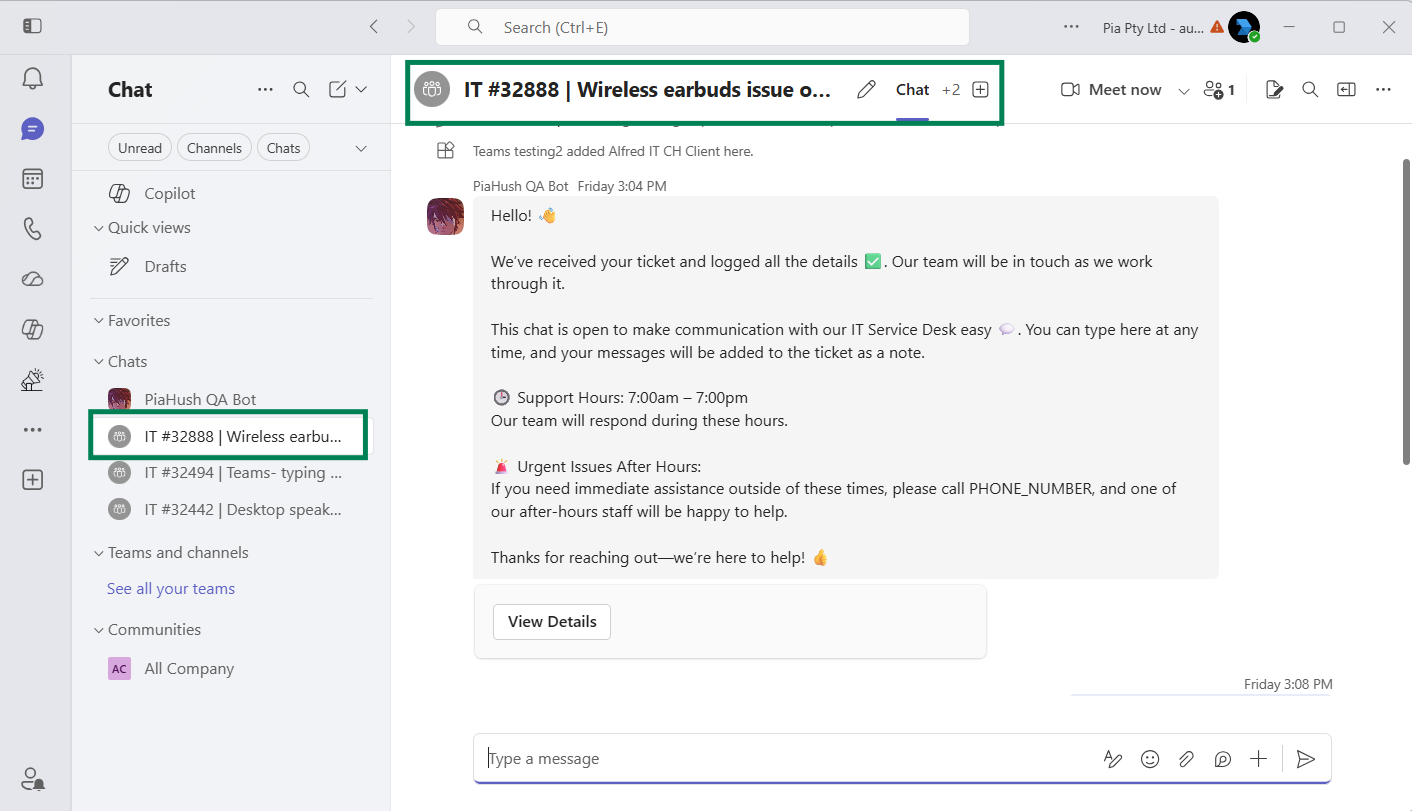Open Settings and more ellipsis in title bar
This screenshot has height=811, width=1412.
(x=1071, y=27)
